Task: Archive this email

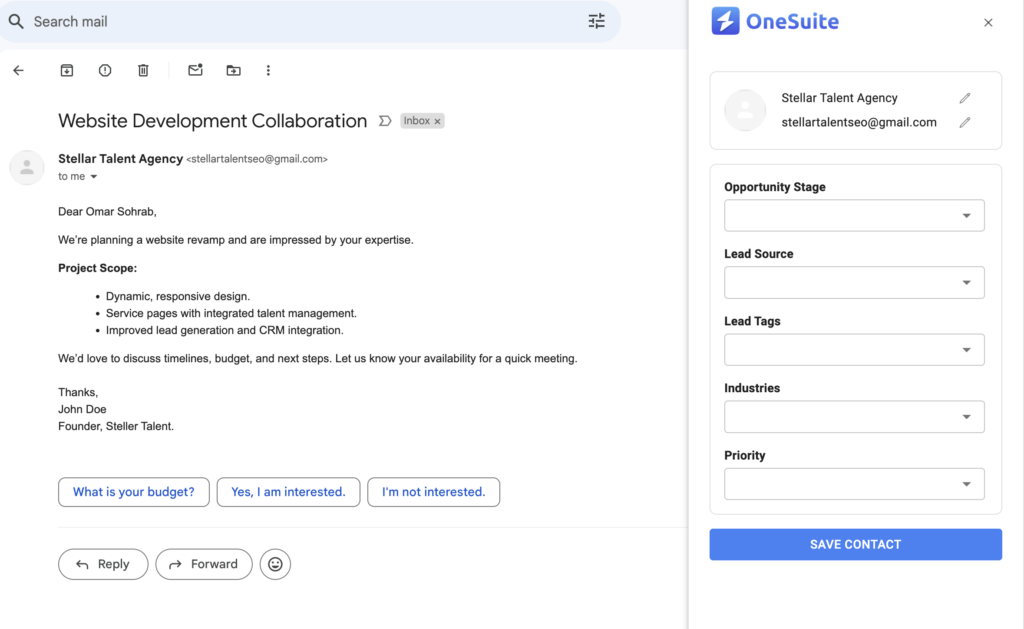Action: 67,70
